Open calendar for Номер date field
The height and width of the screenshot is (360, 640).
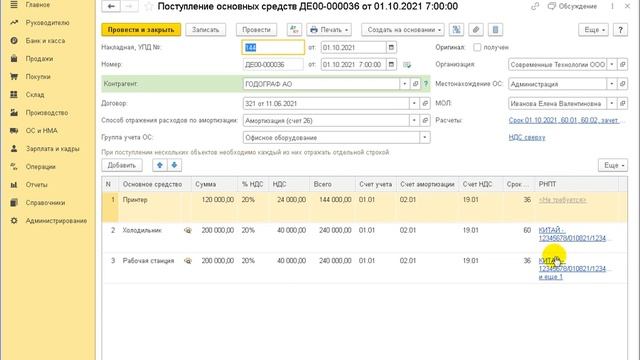point(391,64)
